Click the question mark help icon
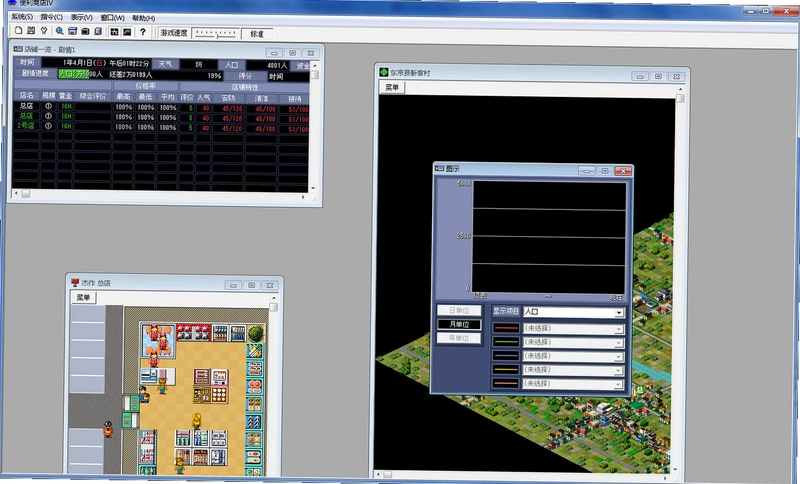The height and width of the screenshot is (484, 800). coord(143,32)
